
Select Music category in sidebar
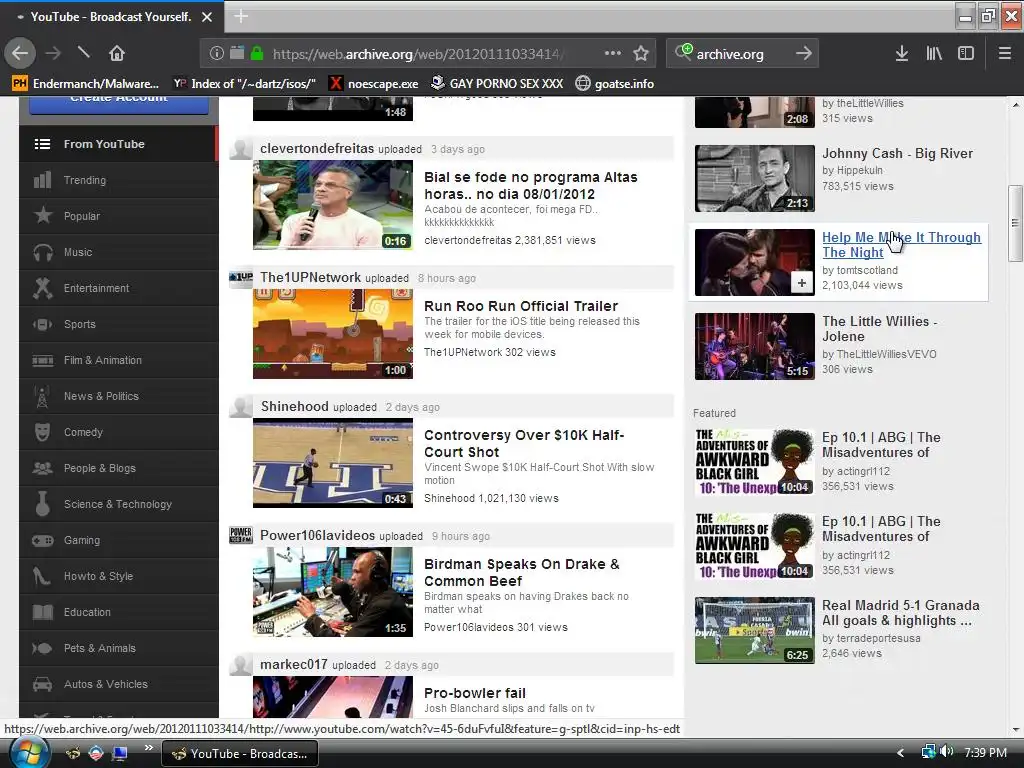[118, 252]
